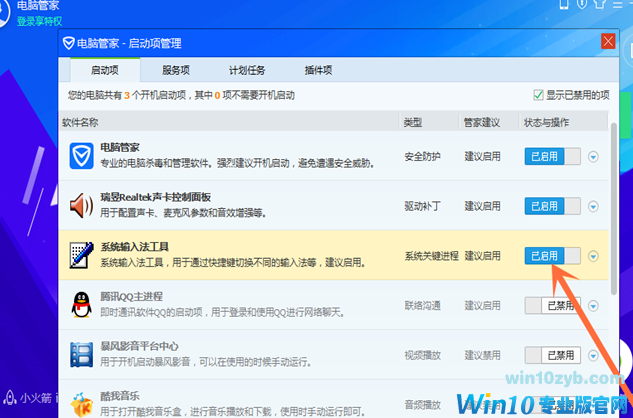Select the 腾讯QQ主进程 row title
The width and height of the screenshot is (633, 418).
(132, 296)
